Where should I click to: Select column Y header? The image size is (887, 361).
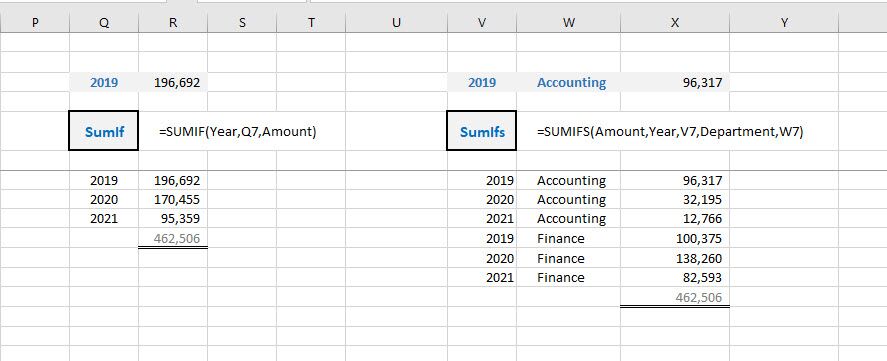[784, 23]
